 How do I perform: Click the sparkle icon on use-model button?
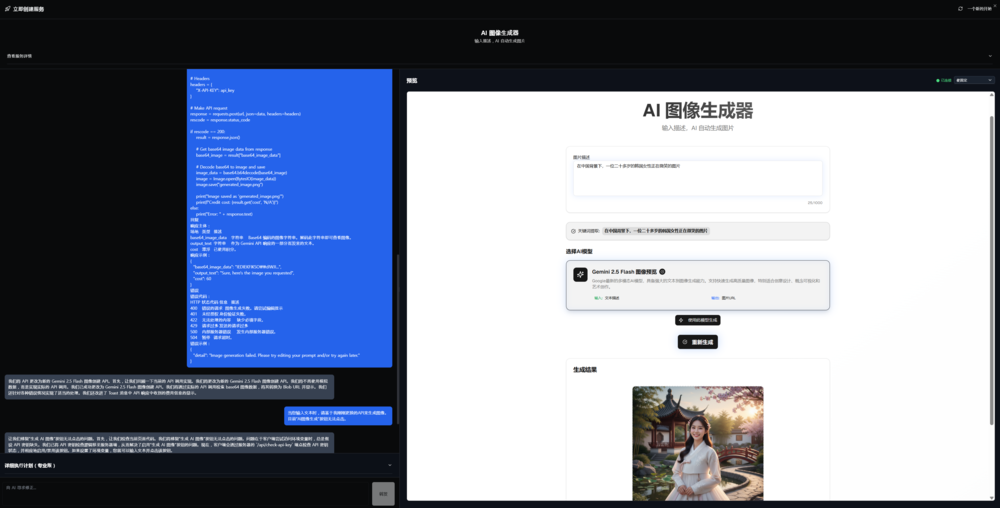[681, 320]
